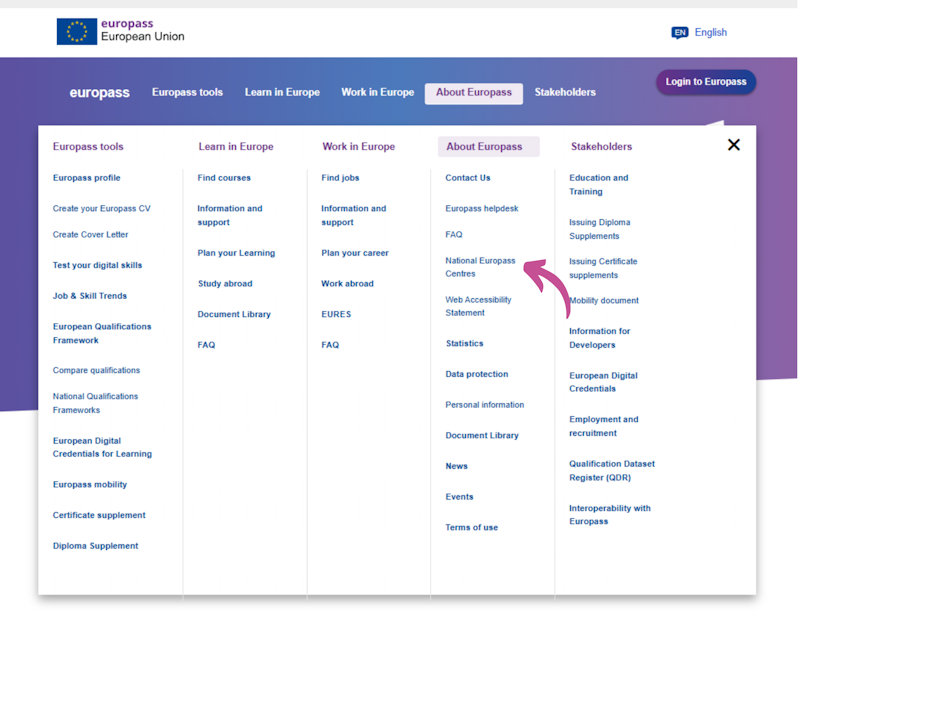The height and width of the screenshot is (709, 945).
Task: Click Compare qualifications link
Action: (96, 370)
